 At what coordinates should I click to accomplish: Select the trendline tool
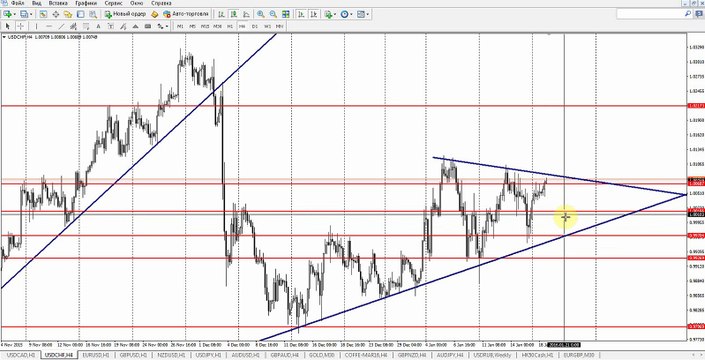point(62,27)
